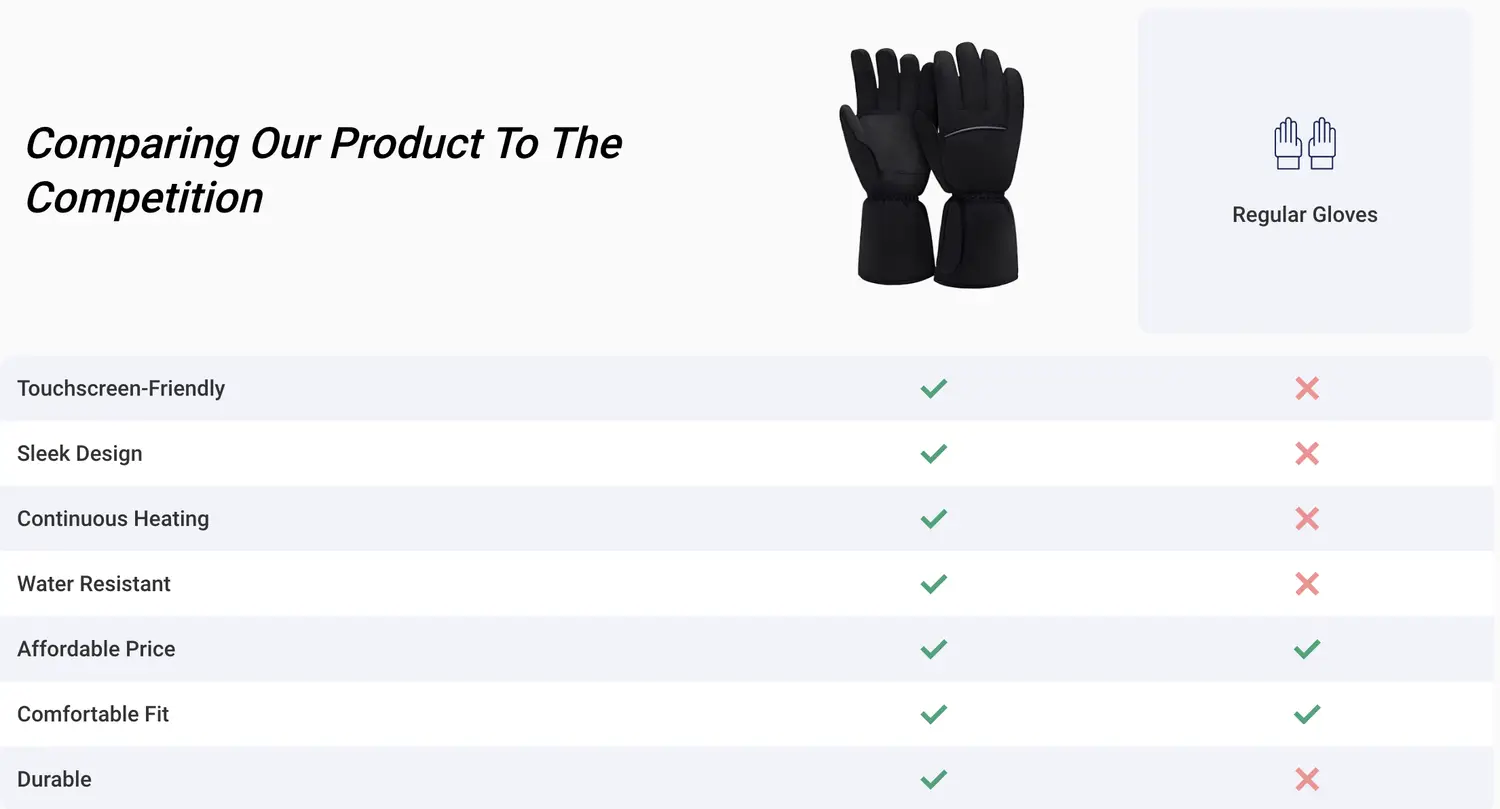Select the Continuous Heating feature label
The width and height of the screenshot is (1500, 809).
coord(113,518)
